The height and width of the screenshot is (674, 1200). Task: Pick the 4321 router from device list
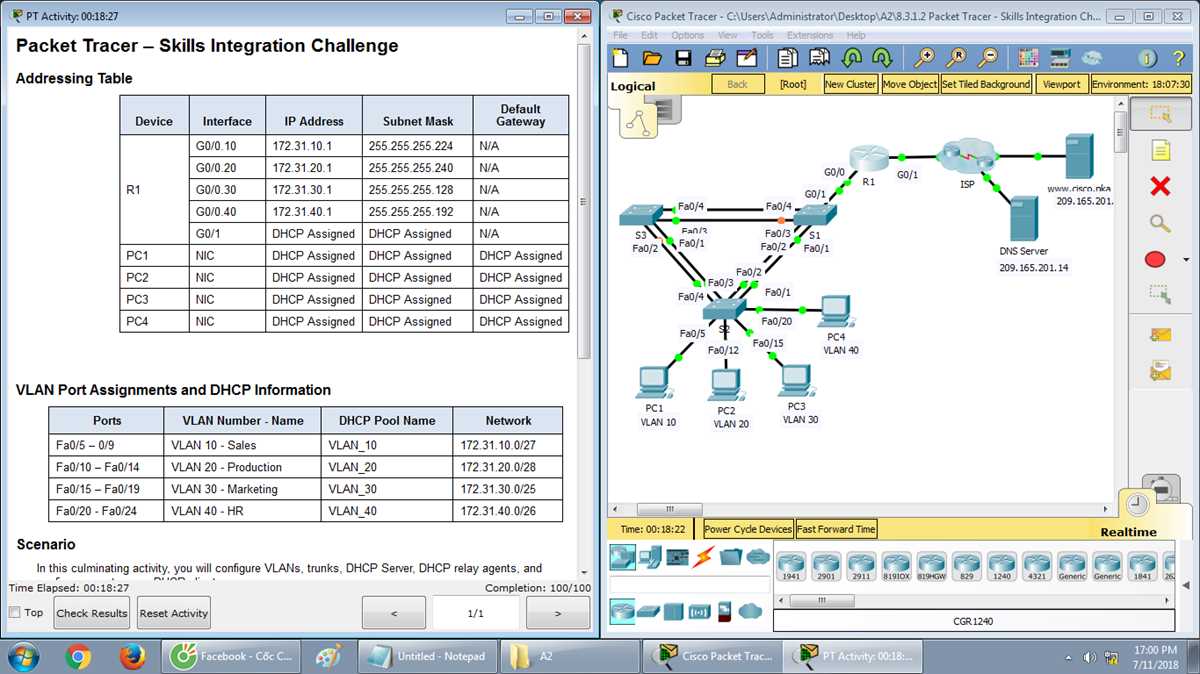pyautogui.click(x=1037, y=567)
